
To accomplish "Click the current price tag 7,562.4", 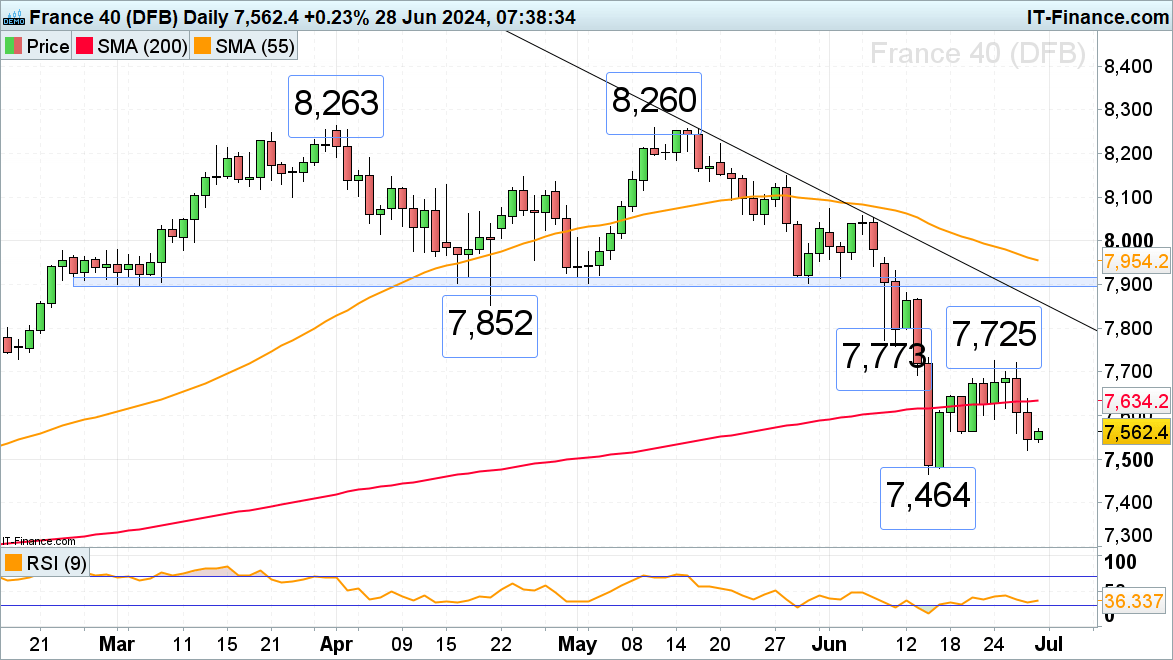I will [1137, 432].
